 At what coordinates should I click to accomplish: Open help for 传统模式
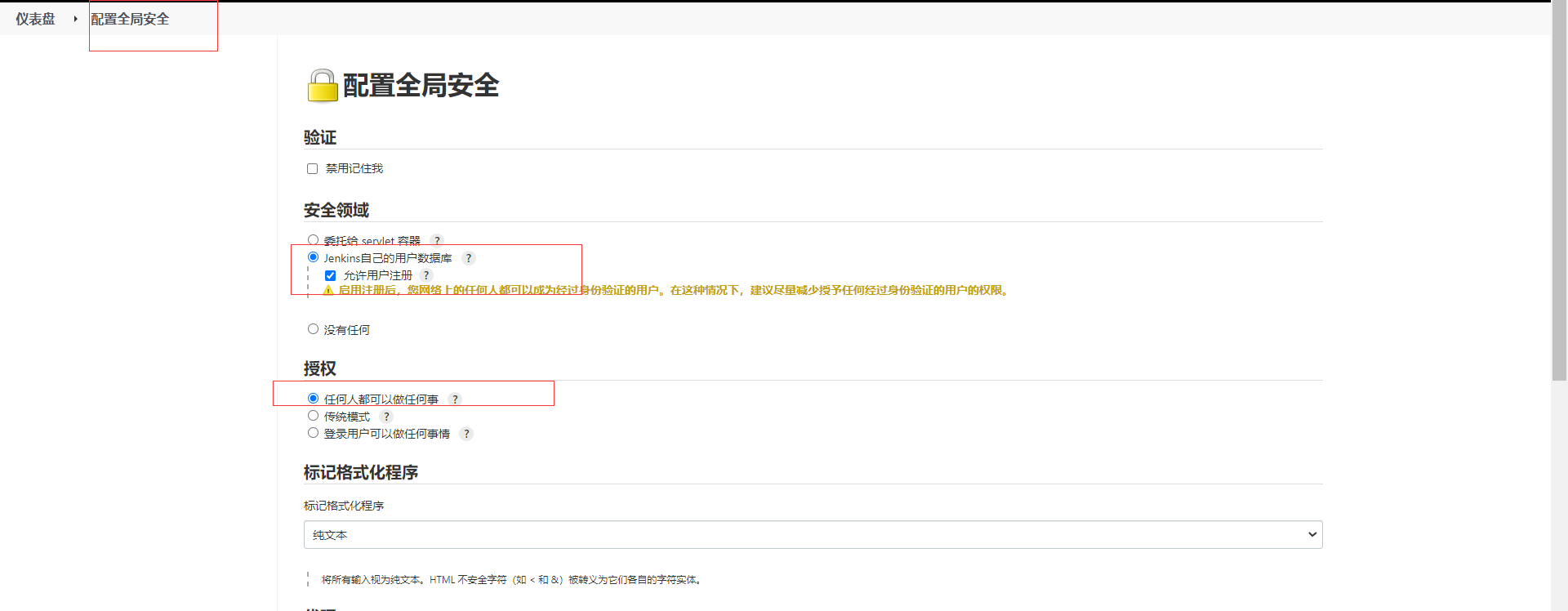point(387,417)
